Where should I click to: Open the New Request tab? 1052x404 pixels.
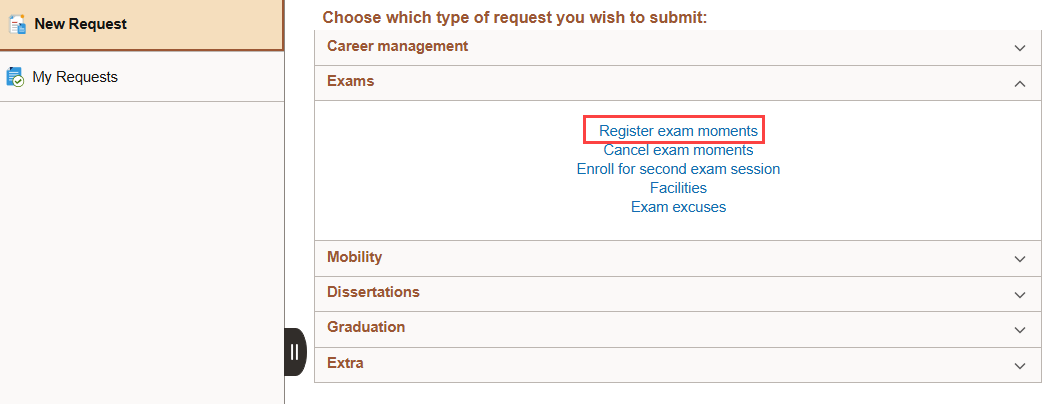click(81, 24)
